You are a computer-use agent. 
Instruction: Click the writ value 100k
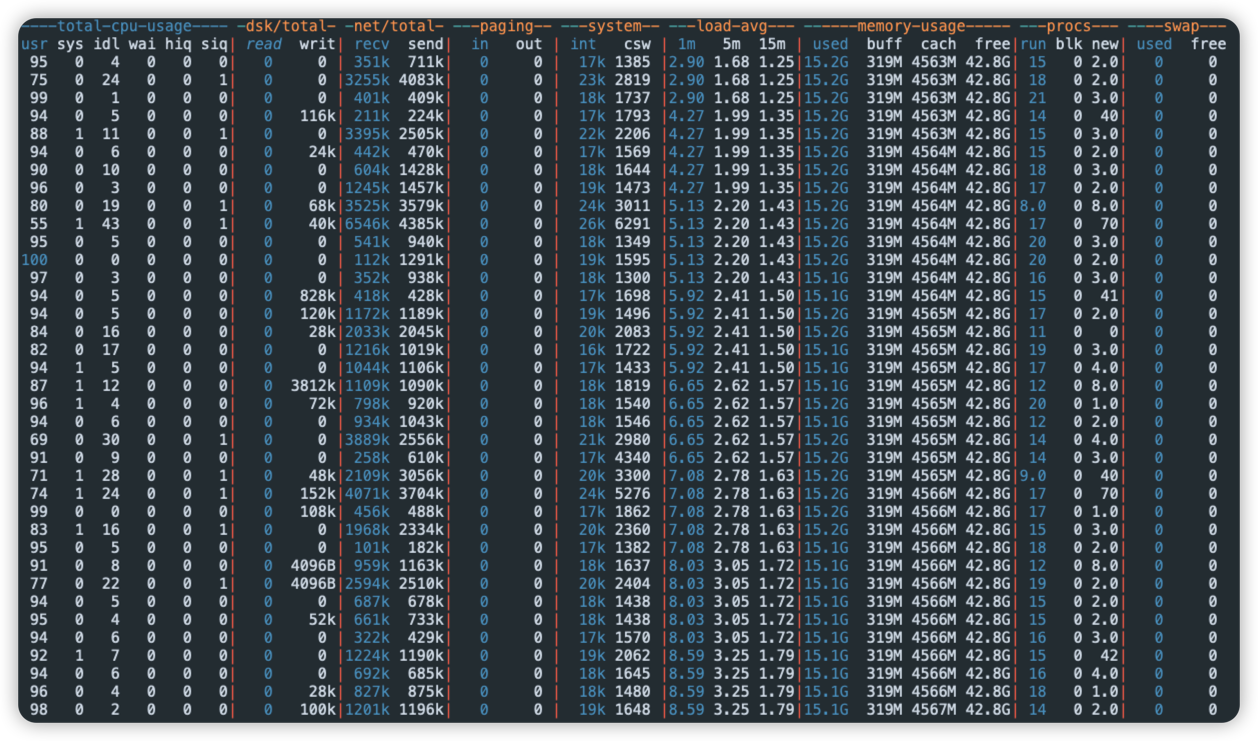coord(318,710)
